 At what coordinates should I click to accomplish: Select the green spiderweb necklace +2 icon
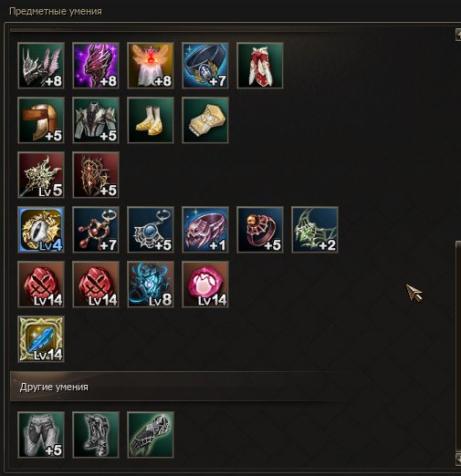pyautogui.click(x=315, y=230)
